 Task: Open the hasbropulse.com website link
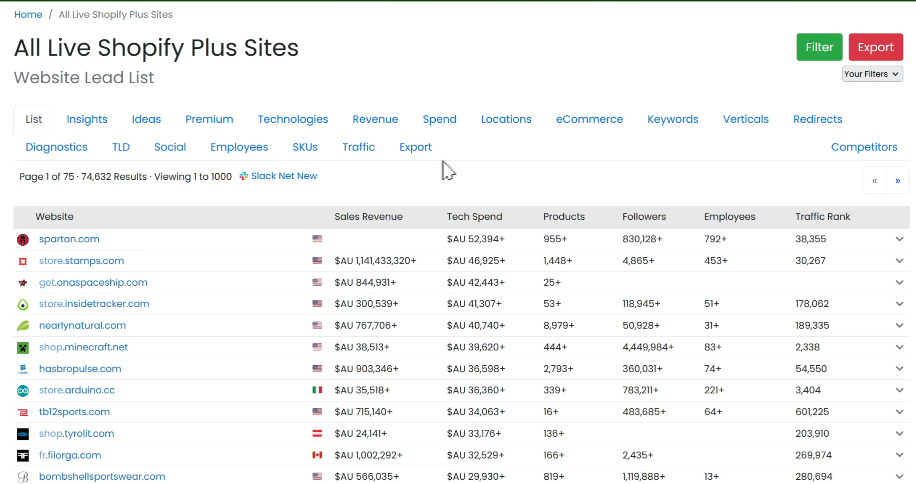coord(80,368)
